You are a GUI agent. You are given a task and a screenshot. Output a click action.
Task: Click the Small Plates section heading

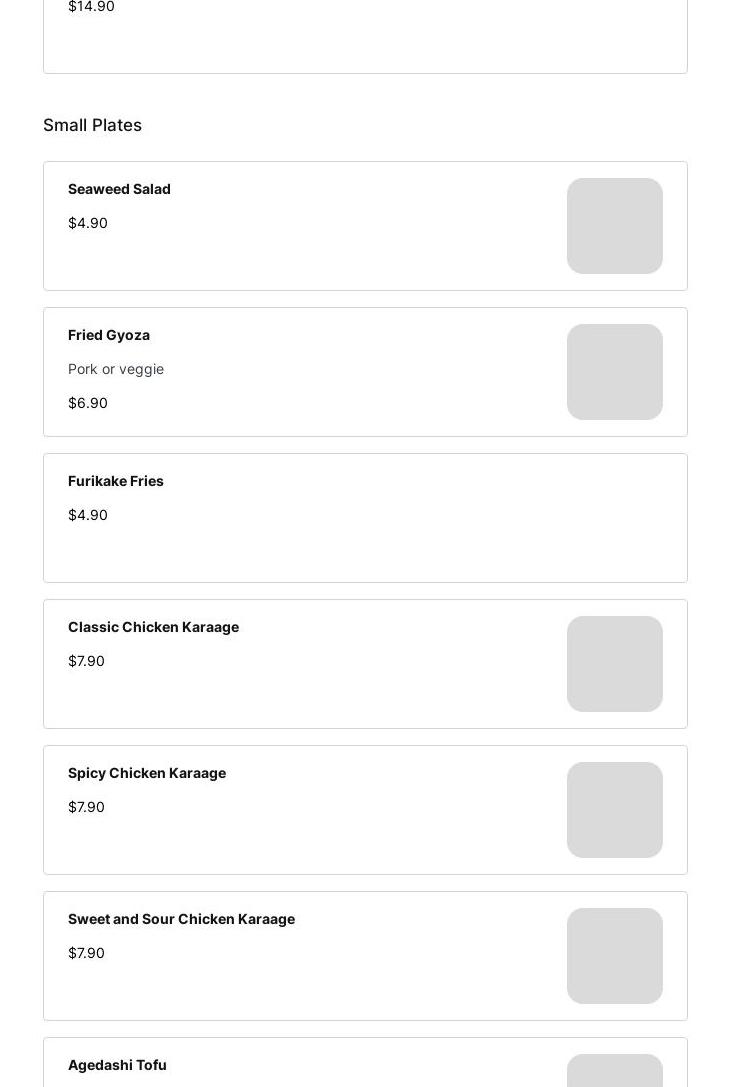pos(92,125)
